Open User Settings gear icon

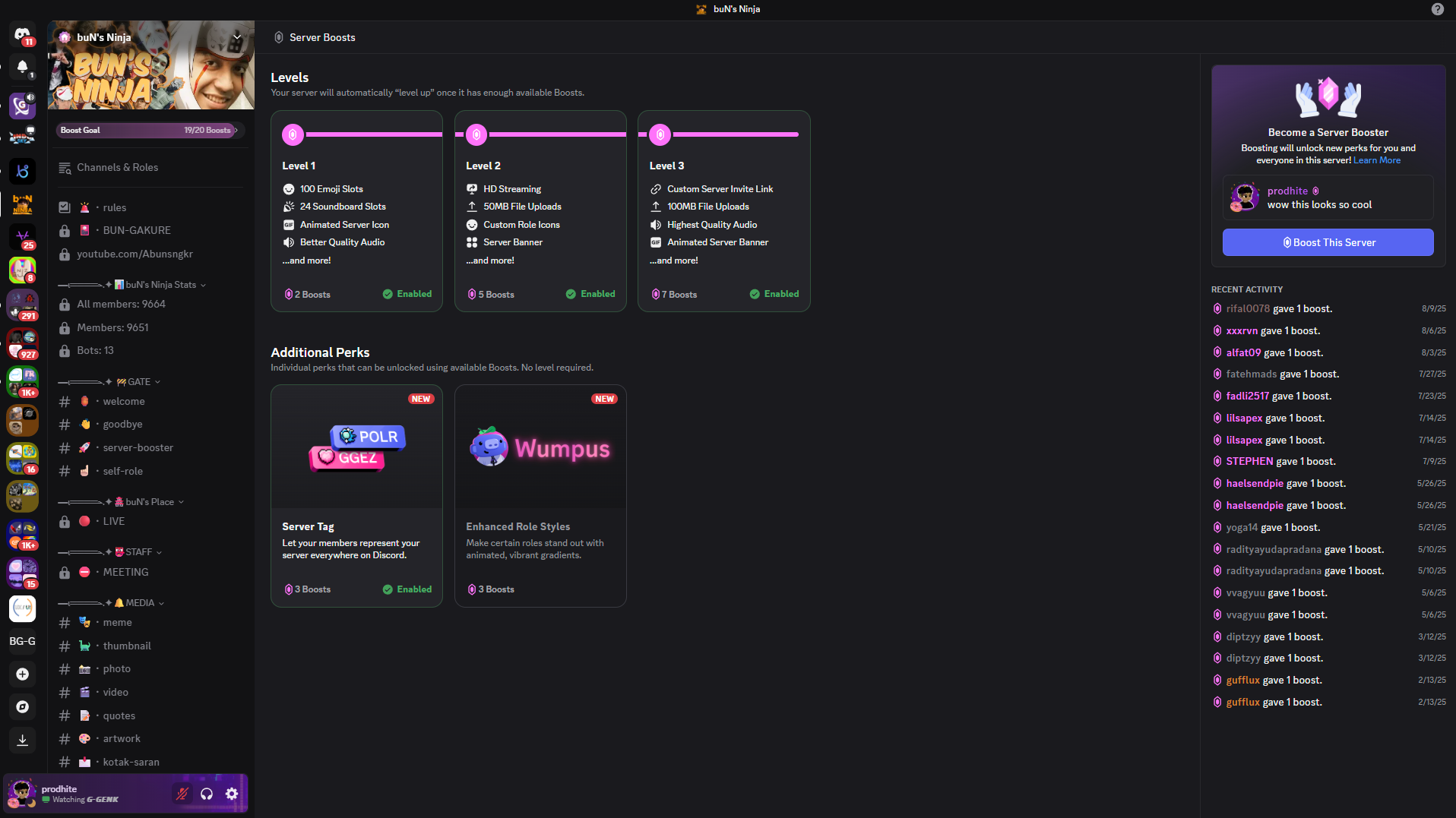pyautogui.click(x=232, y=794)
